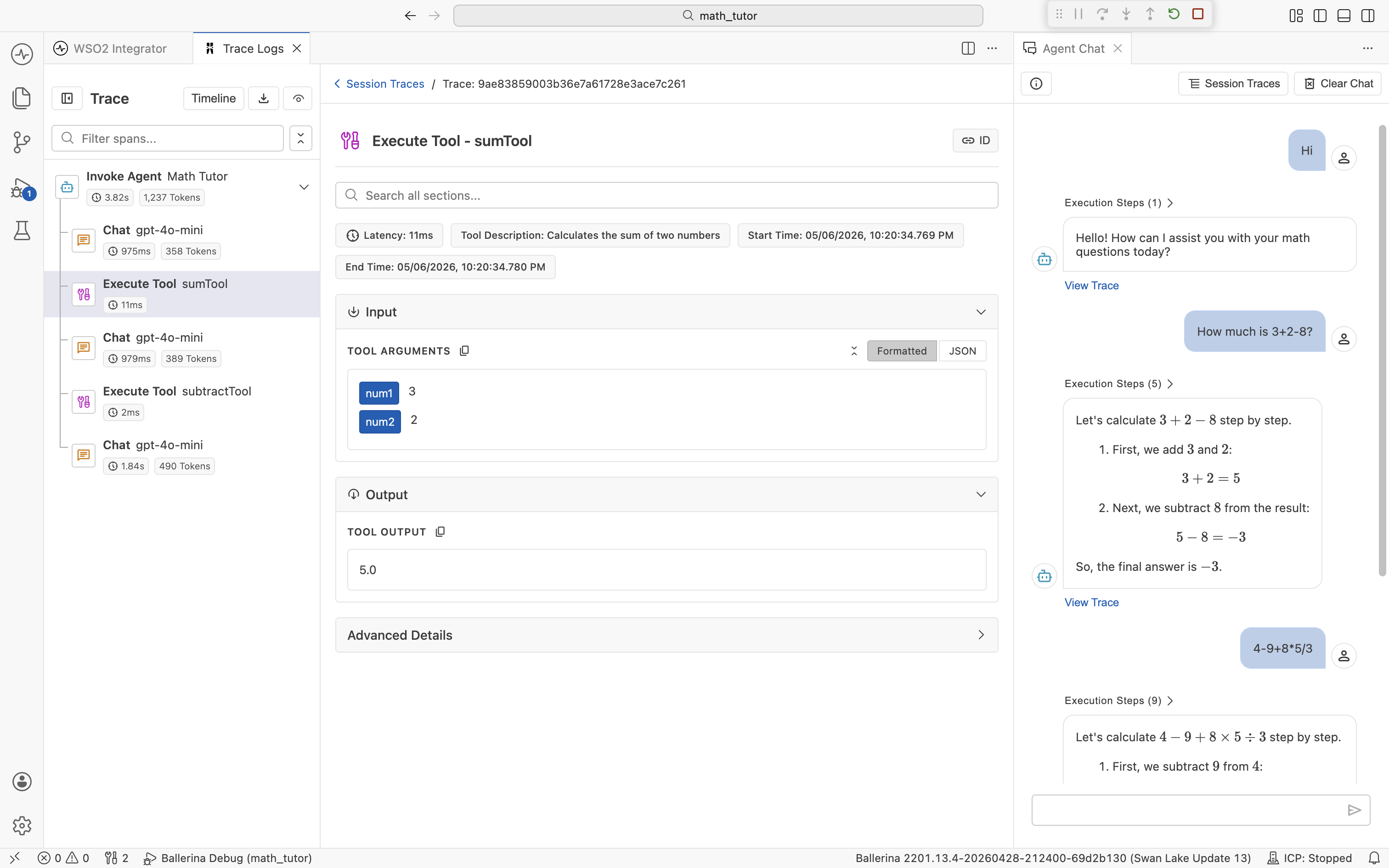This screenshot has height=868, width=1389.
Task: Open the Manage settings gear
Action: [22, 826]
